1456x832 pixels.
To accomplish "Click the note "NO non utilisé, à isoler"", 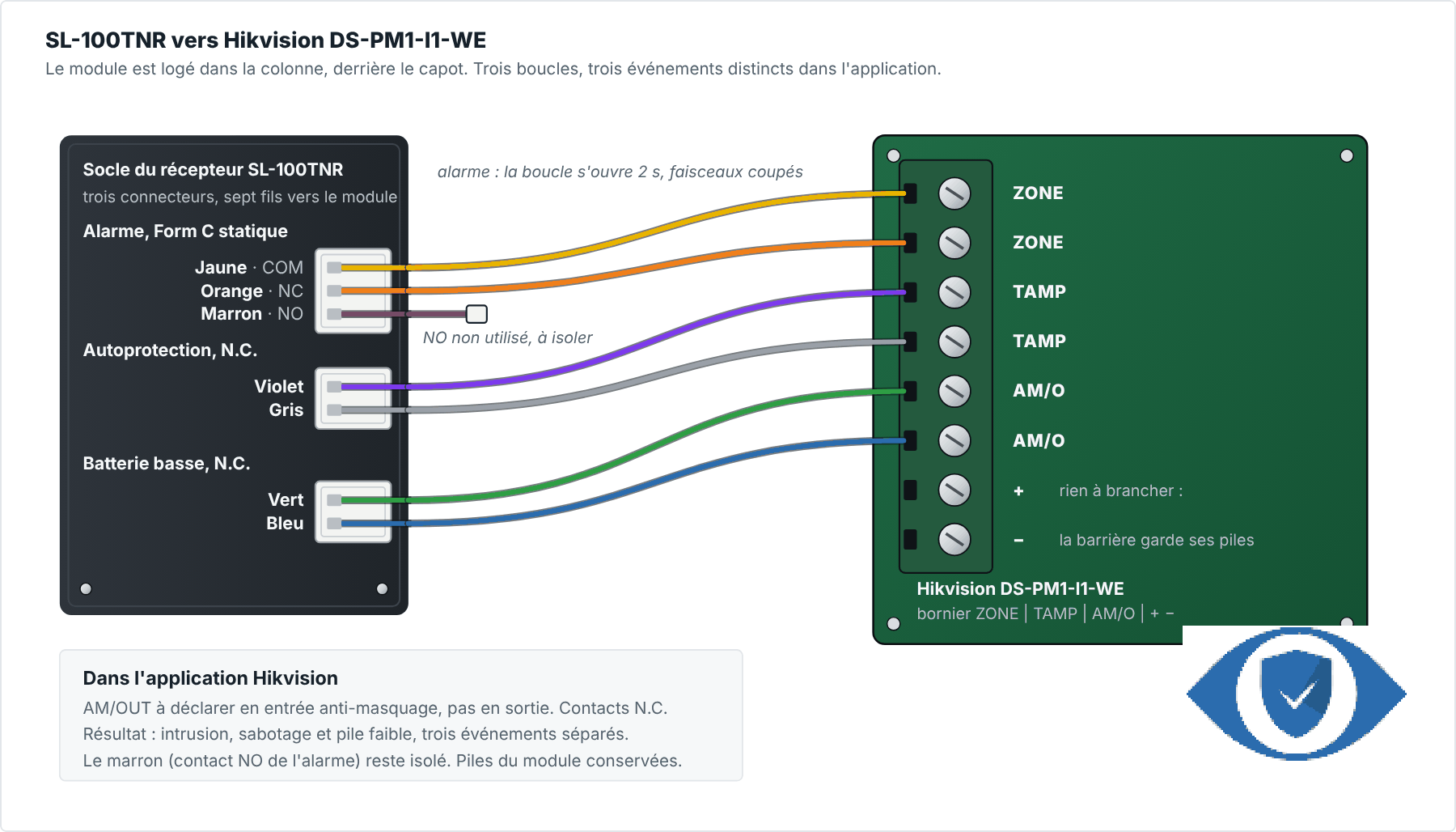I will (x=507, y=337).
